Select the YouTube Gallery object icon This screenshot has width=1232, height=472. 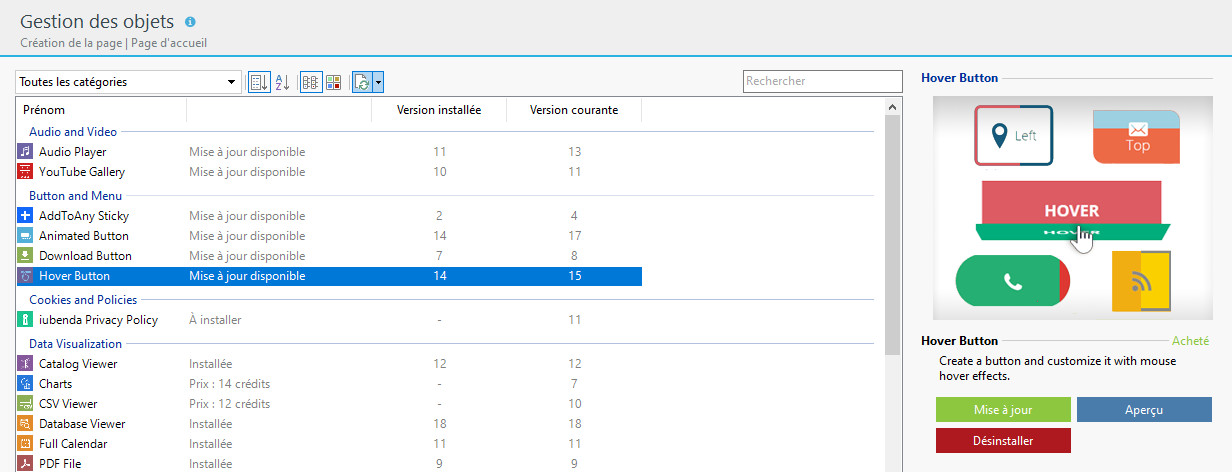pyautogui.click(x=26, y=172)
